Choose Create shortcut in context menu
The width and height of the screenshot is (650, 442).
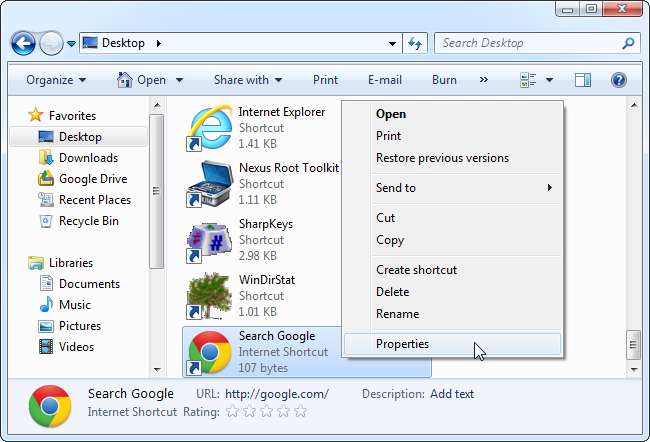(x=452, y=270)
